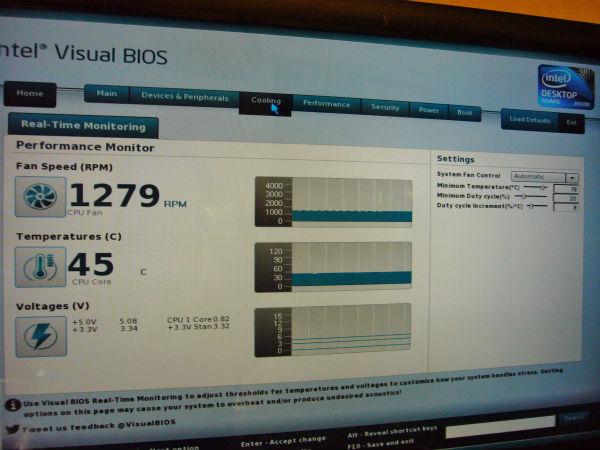
Task: Click the Load Defaults button
Action: coord(530,120)
